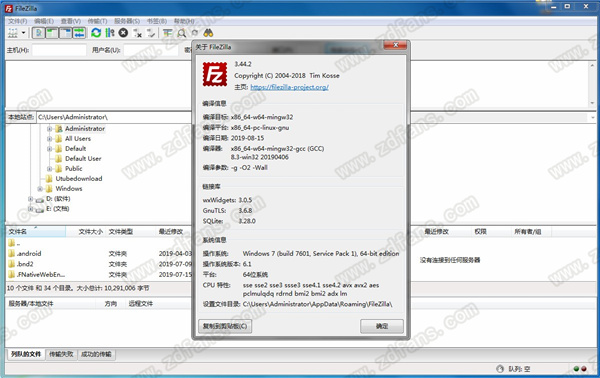Screen dimensions: 600x378
Task: Select the .android folder row
Action: [x=99, y=253]
